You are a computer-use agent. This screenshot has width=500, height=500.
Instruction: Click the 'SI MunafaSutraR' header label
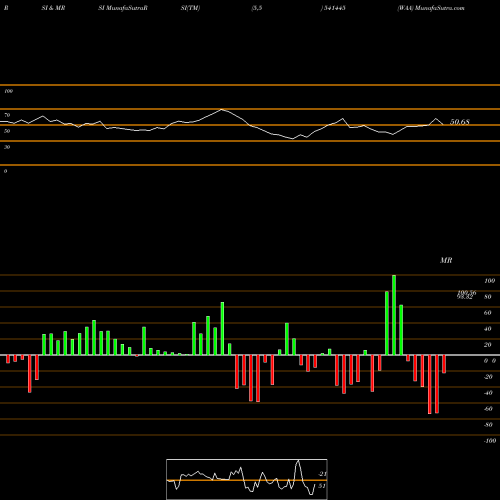123,8
